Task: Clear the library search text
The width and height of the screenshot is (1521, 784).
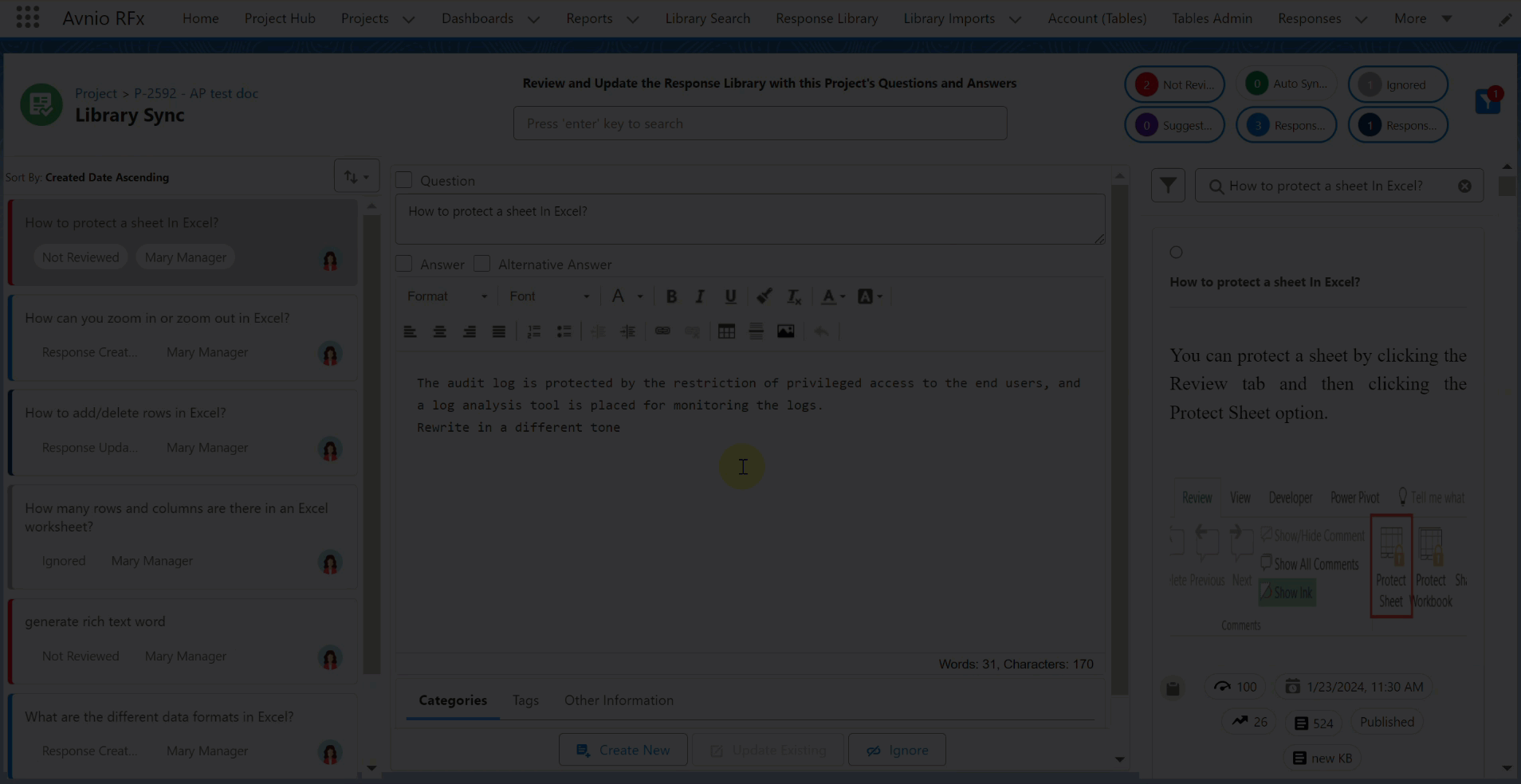Action: (x=1464, y=186)
